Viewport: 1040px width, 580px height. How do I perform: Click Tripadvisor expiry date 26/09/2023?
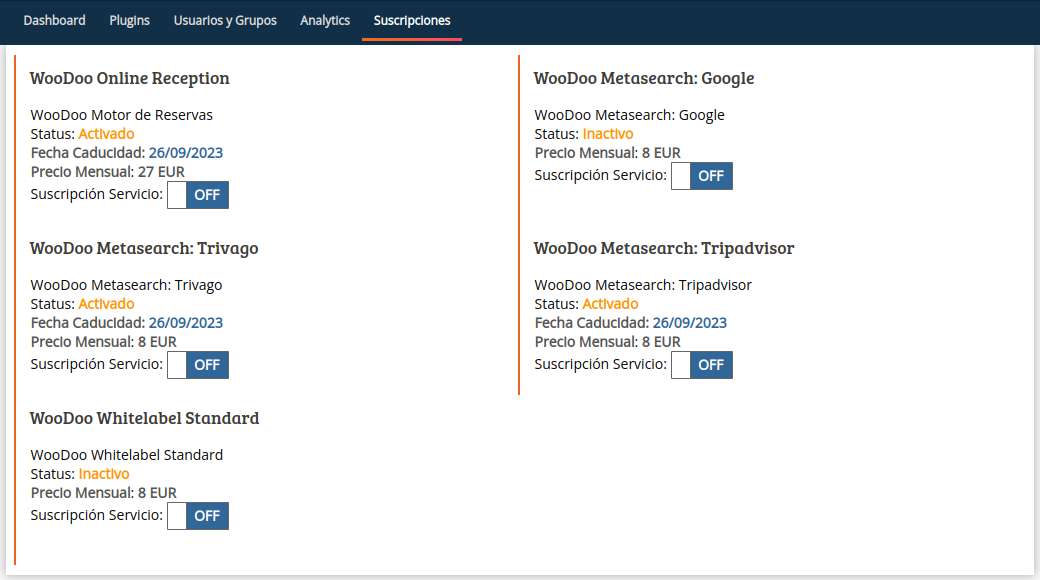690,323
